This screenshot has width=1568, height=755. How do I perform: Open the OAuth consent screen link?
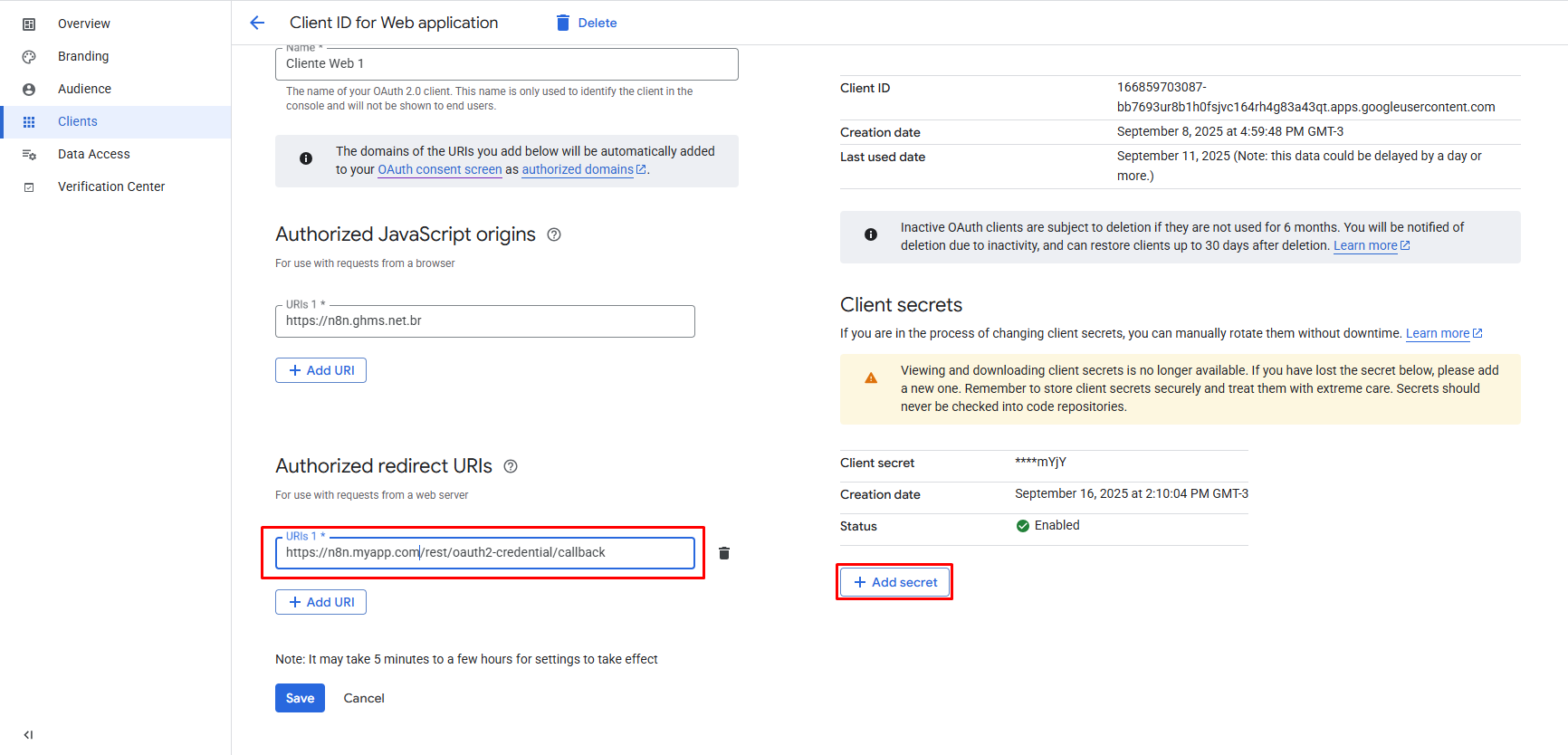tap(440, 169)
